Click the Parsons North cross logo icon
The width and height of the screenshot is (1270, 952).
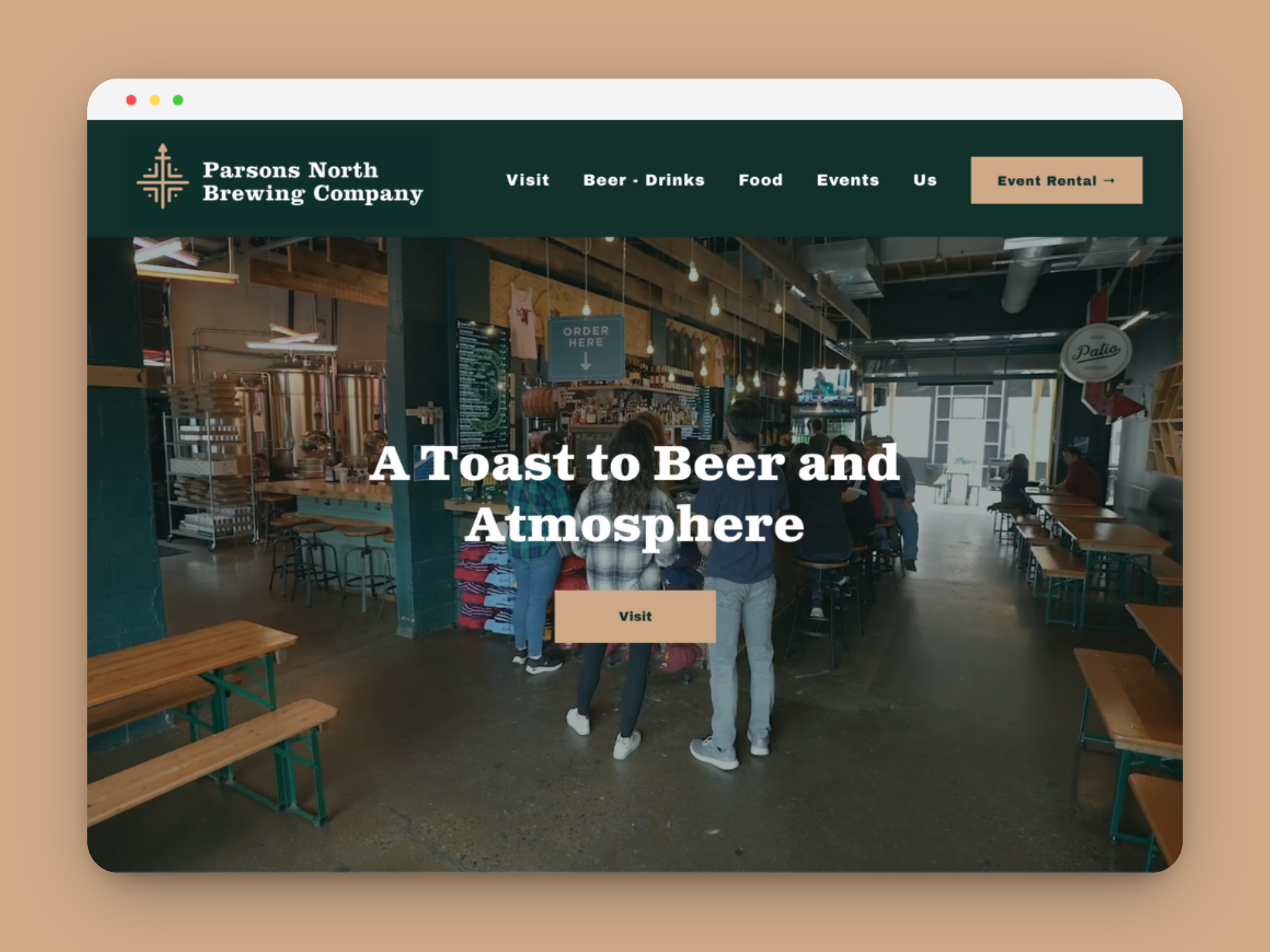point(163,177)
